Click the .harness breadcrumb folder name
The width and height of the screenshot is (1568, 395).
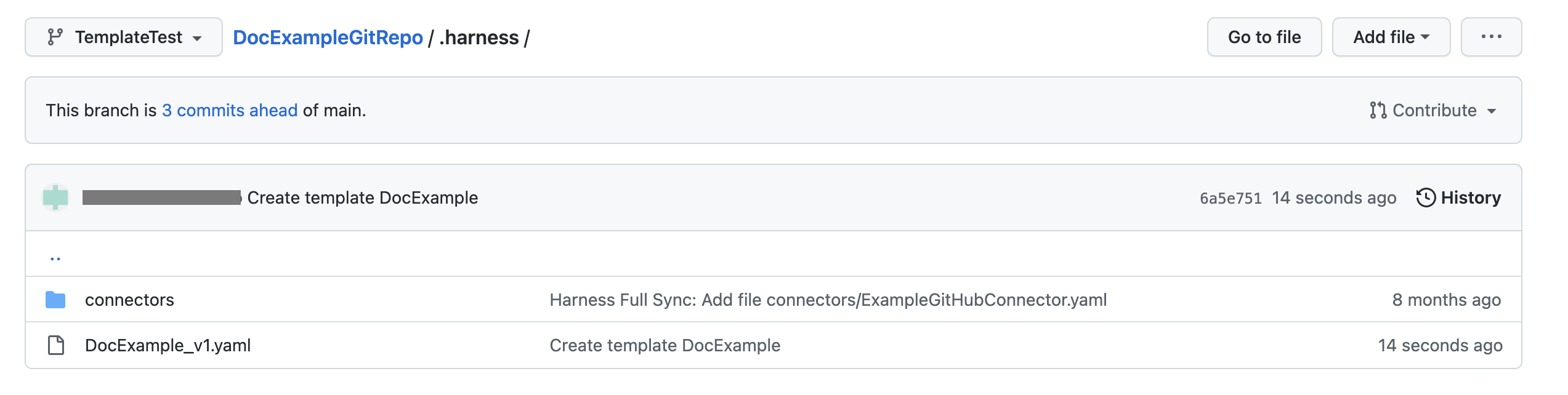pos(479,38)
